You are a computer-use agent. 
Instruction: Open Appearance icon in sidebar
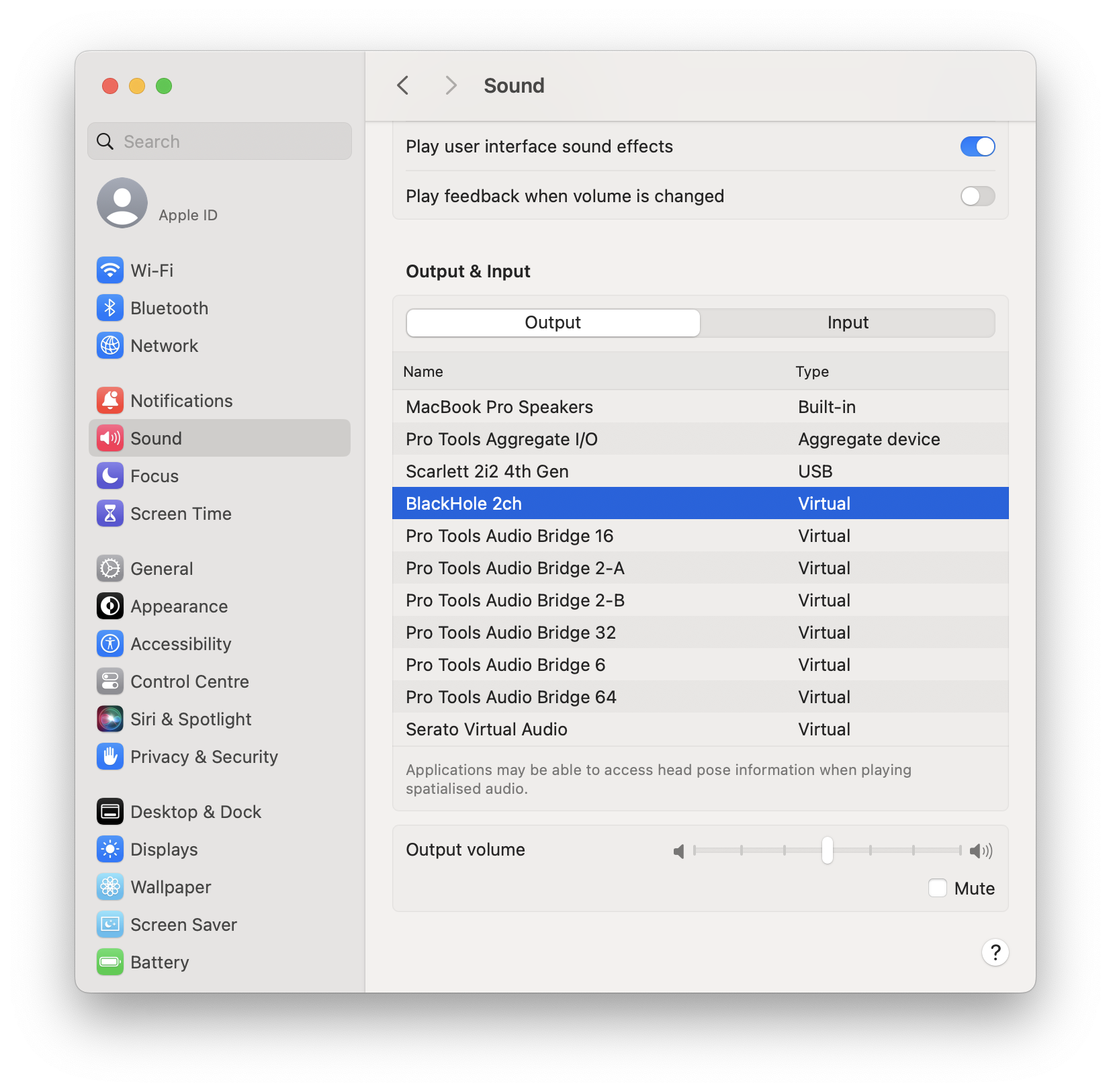(110, 606)
